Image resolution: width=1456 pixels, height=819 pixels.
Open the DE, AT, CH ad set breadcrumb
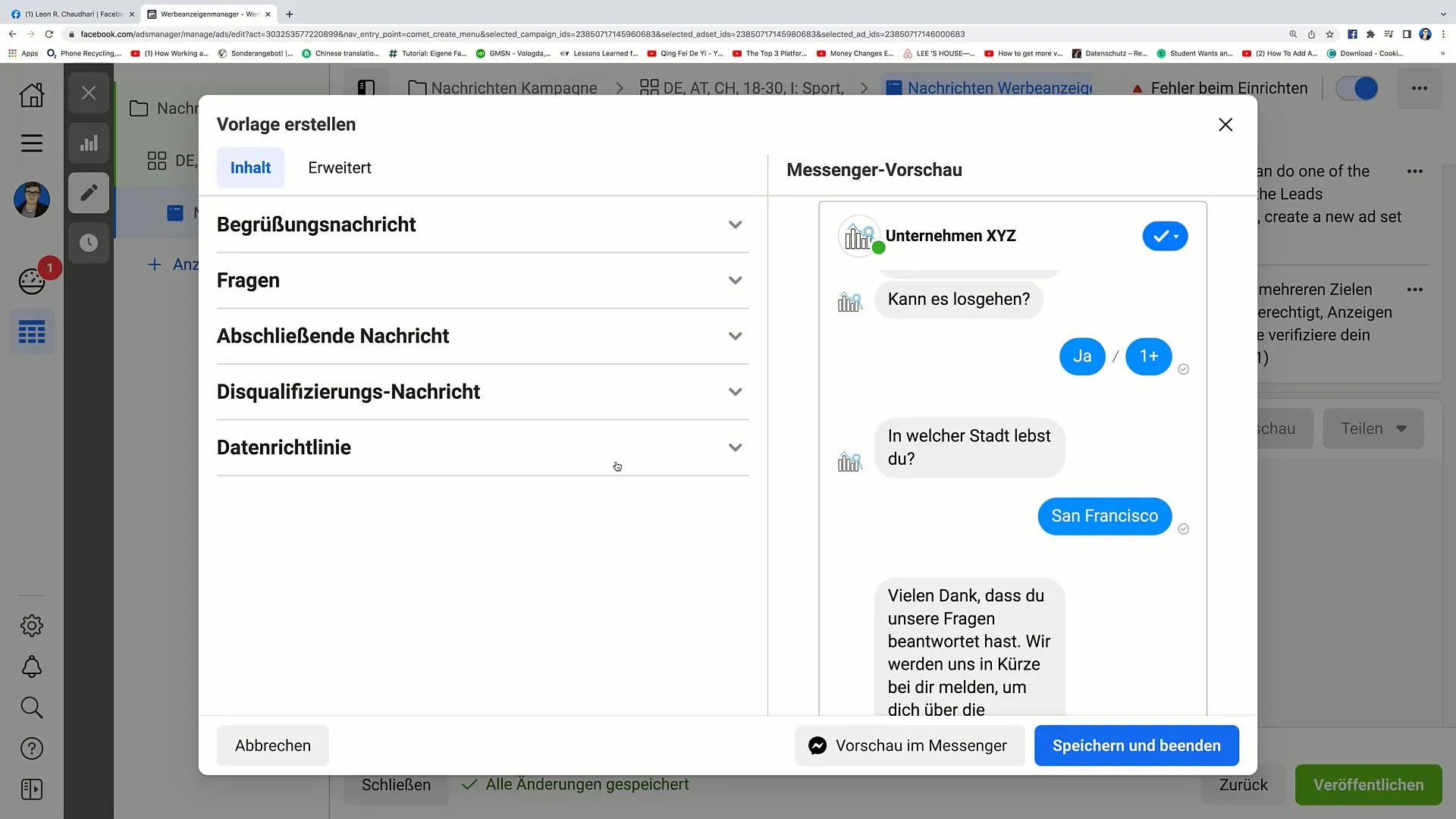click(741, 88)
